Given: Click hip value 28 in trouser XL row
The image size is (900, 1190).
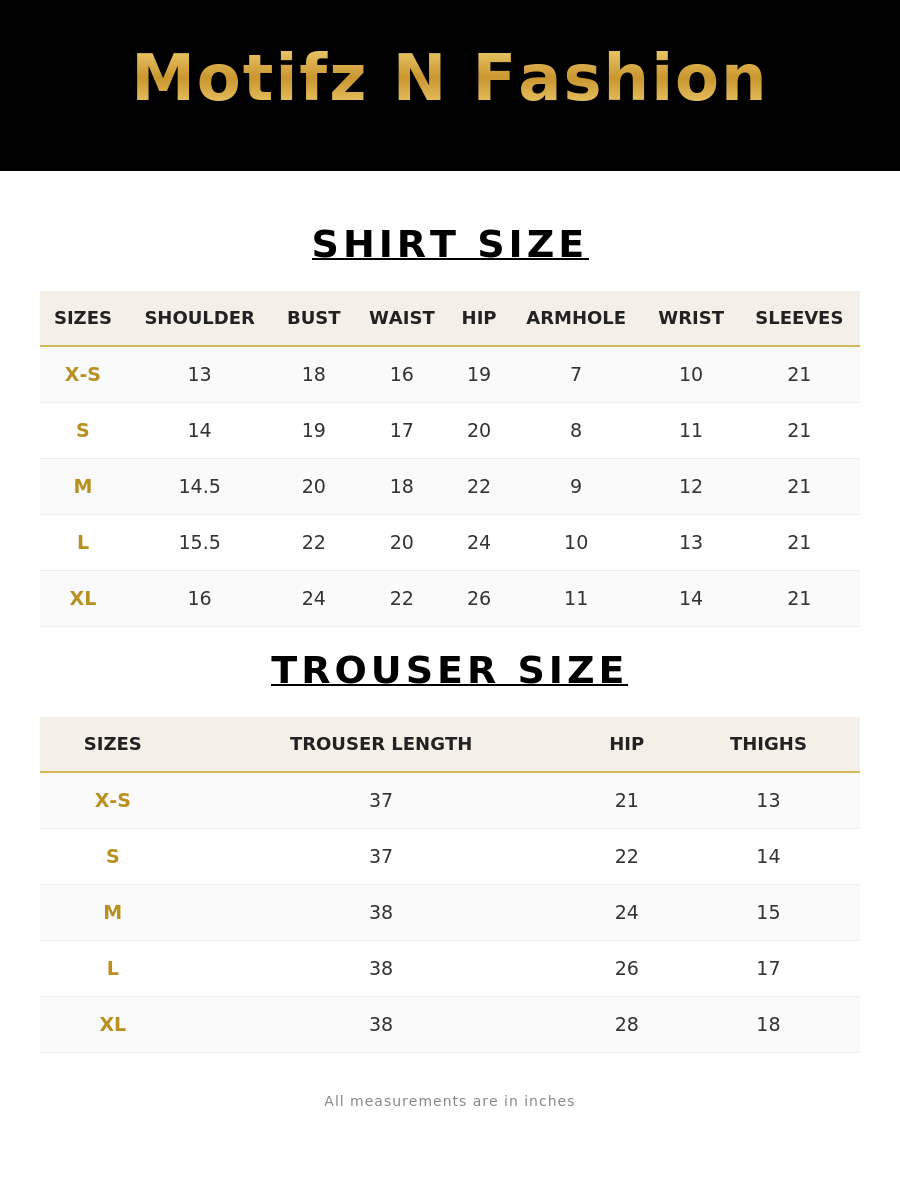Looking at the screenshot, I should pos(626,1025).
